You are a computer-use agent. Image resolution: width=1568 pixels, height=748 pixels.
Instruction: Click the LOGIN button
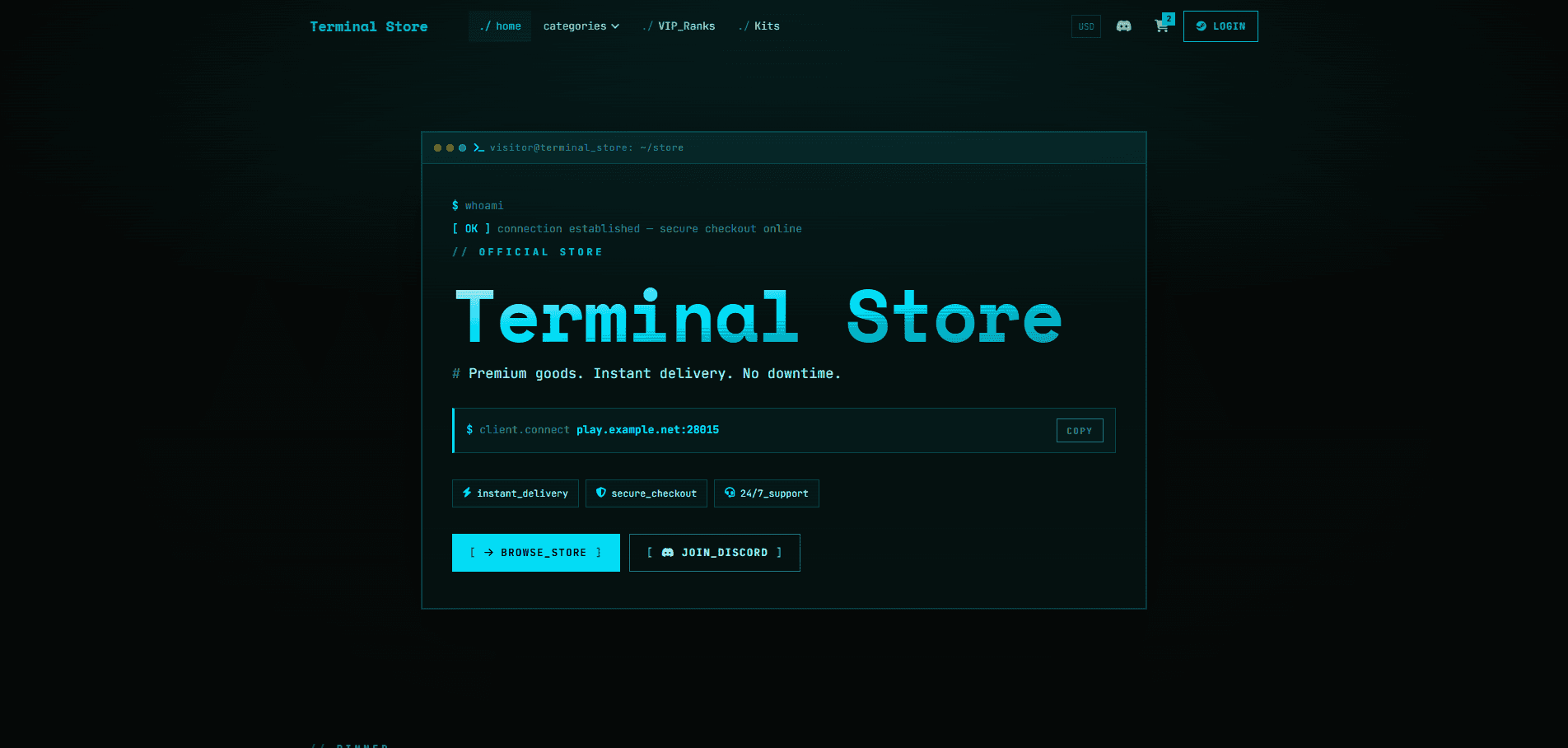[x=1220, y=26]
